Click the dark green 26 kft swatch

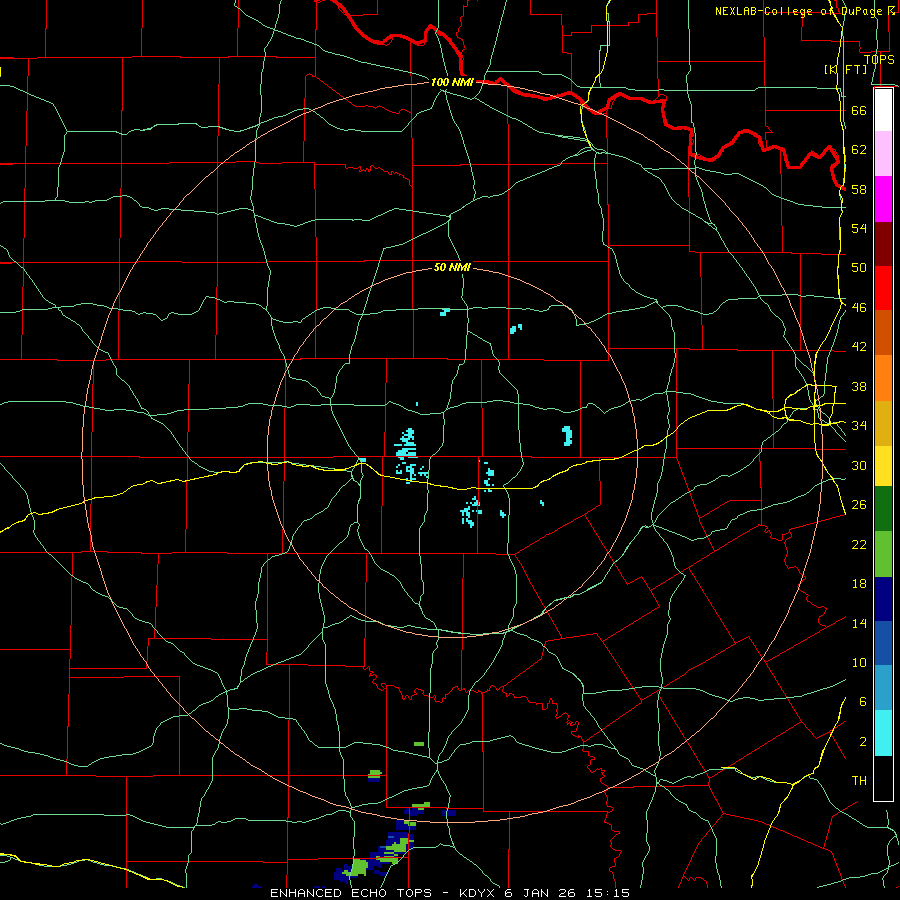(883, 509)
